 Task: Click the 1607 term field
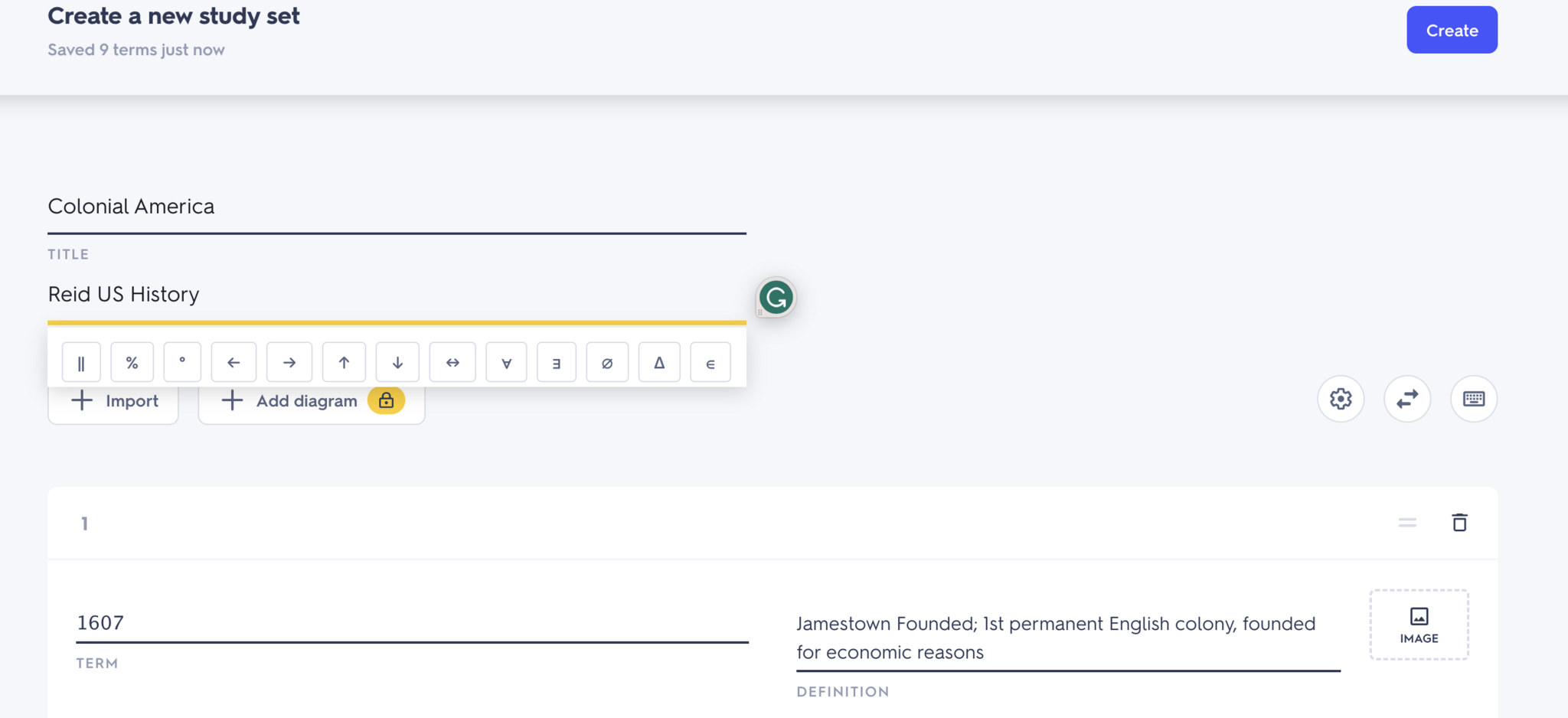[411, 623]
